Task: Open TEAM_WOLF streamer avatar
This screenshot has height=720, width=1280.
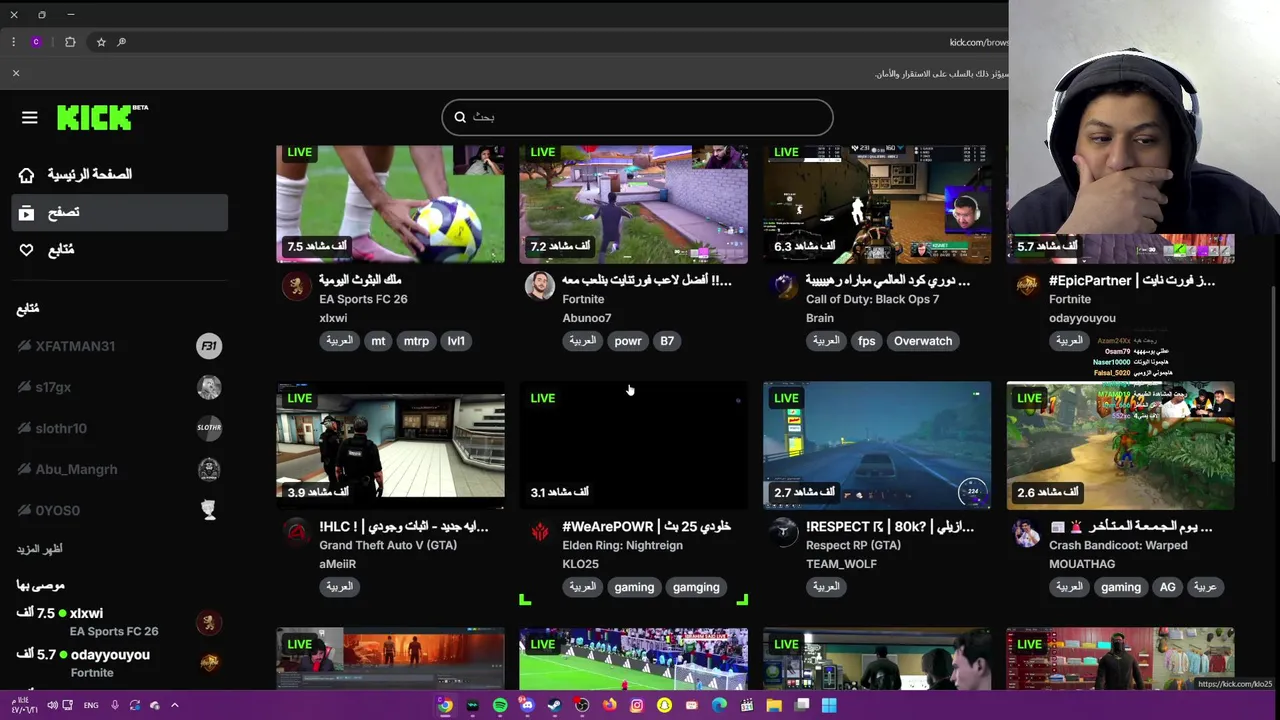Action: coord(783,532)
